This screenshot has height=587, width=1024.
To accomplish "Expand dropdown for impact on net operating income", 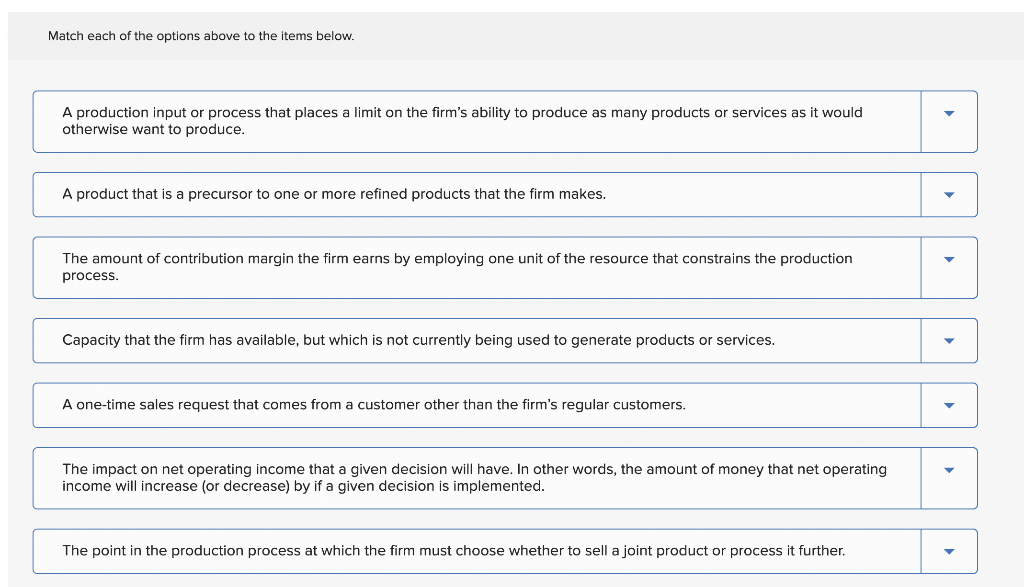I will click(949, 478).
